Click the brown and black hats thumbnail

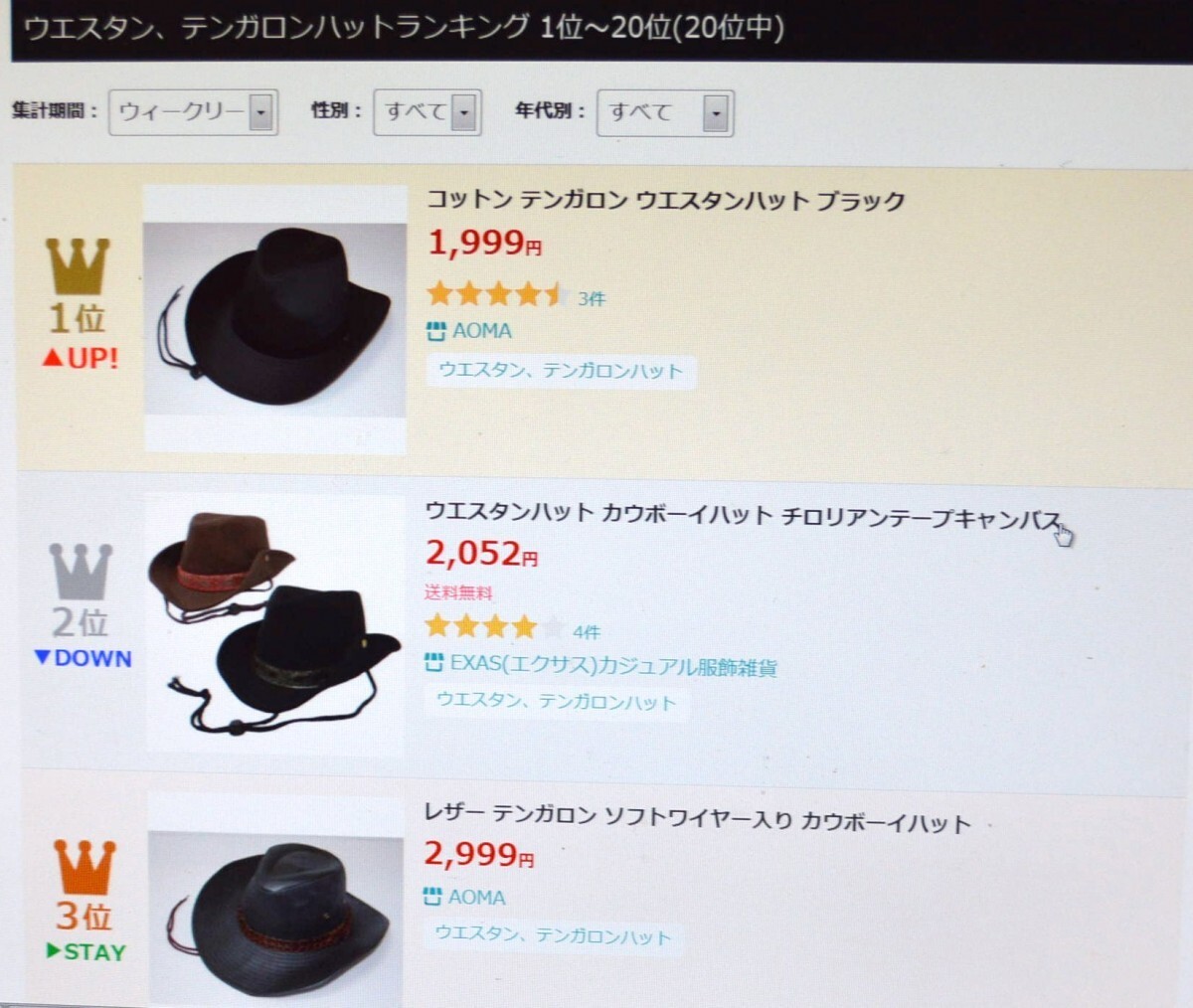pos(275,623)
